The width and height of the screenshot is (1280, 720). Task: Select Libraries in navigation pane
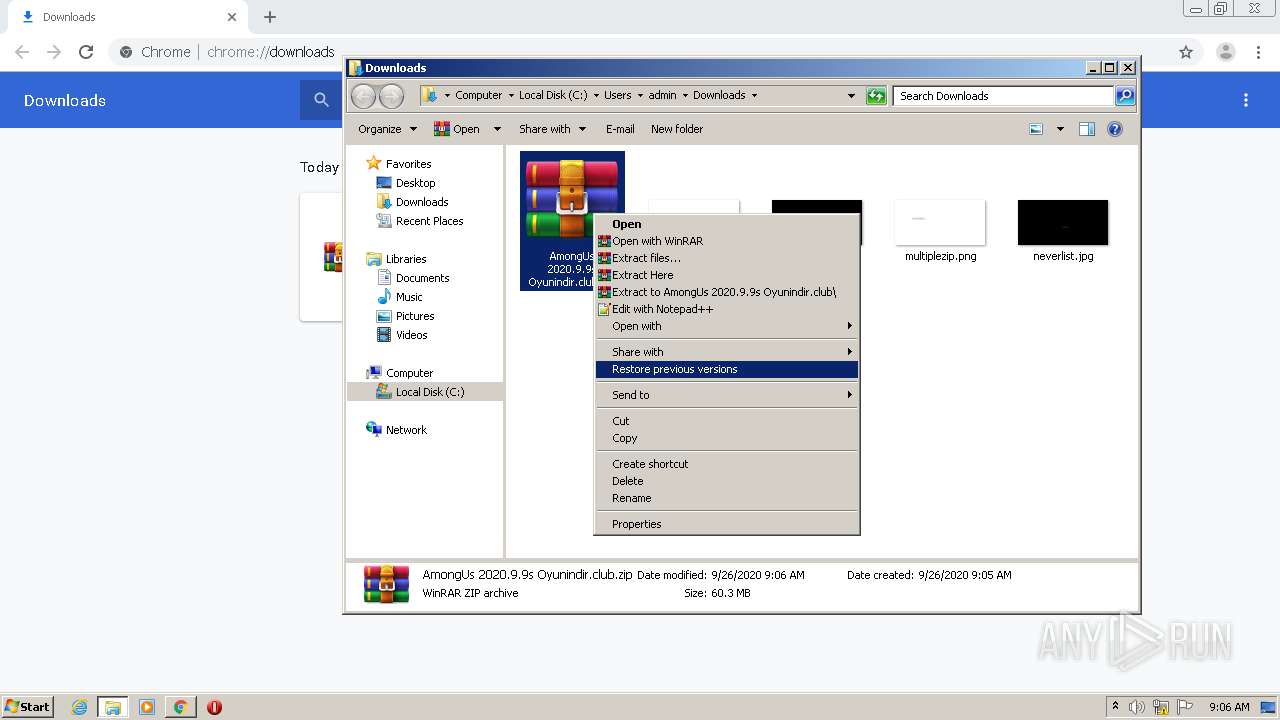[406, 259]
